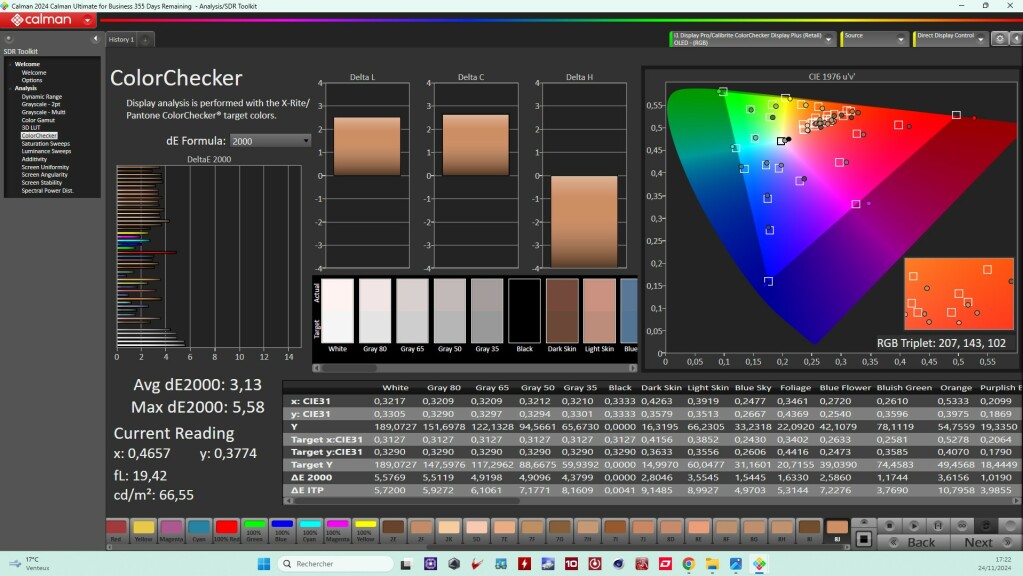The image size is (1023, 576).
Task: Select the Light Skin comparison swatch
Action: click(599, 311)
